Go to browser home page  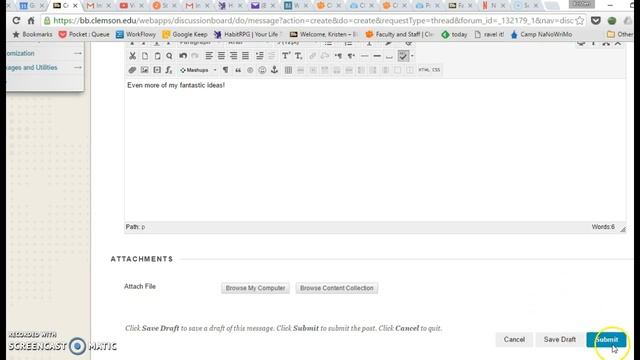(31, 20)
